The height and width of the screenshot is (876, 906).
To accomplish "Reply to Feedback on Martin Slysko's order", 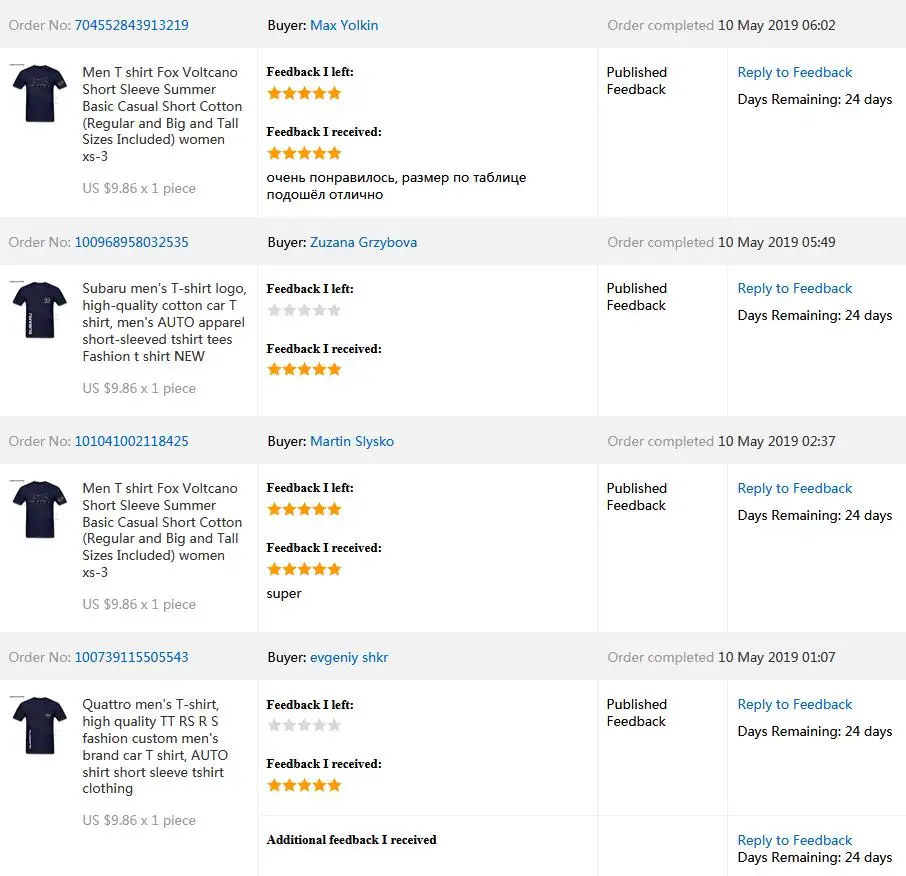I will pos(794,488).
